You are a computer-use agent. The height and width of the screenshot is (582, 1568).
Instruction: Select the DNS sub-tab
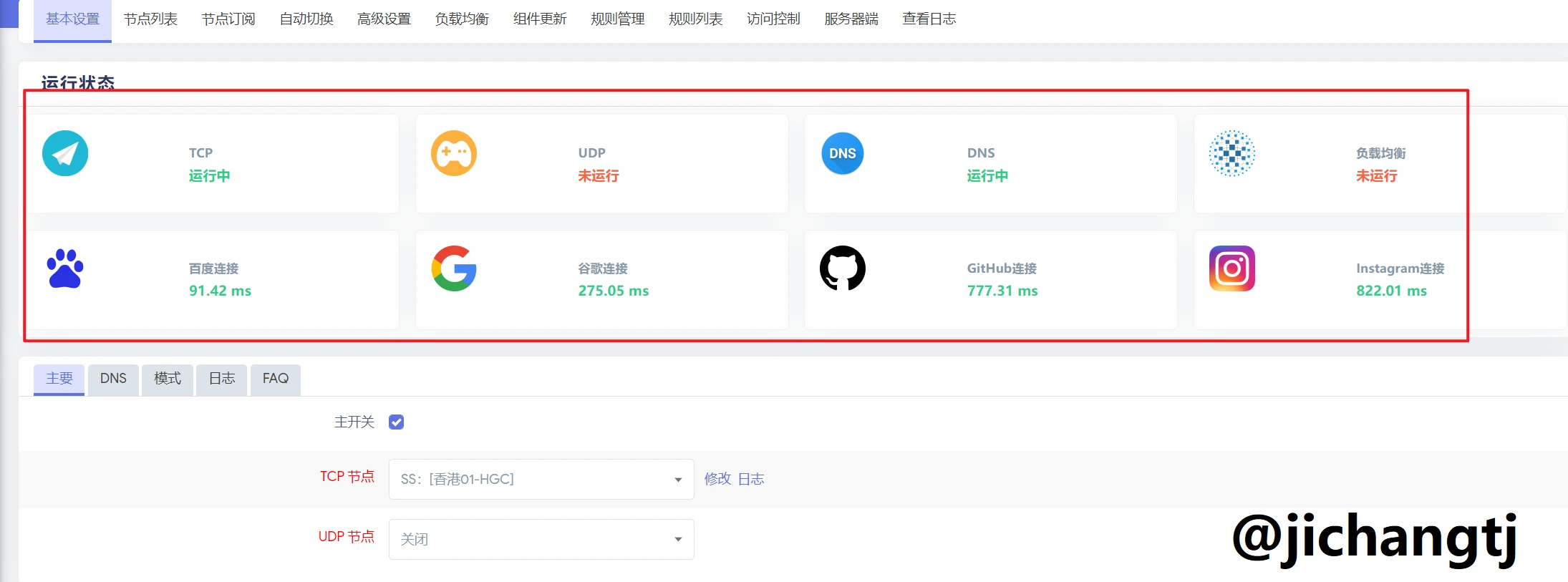click(113, 379)
